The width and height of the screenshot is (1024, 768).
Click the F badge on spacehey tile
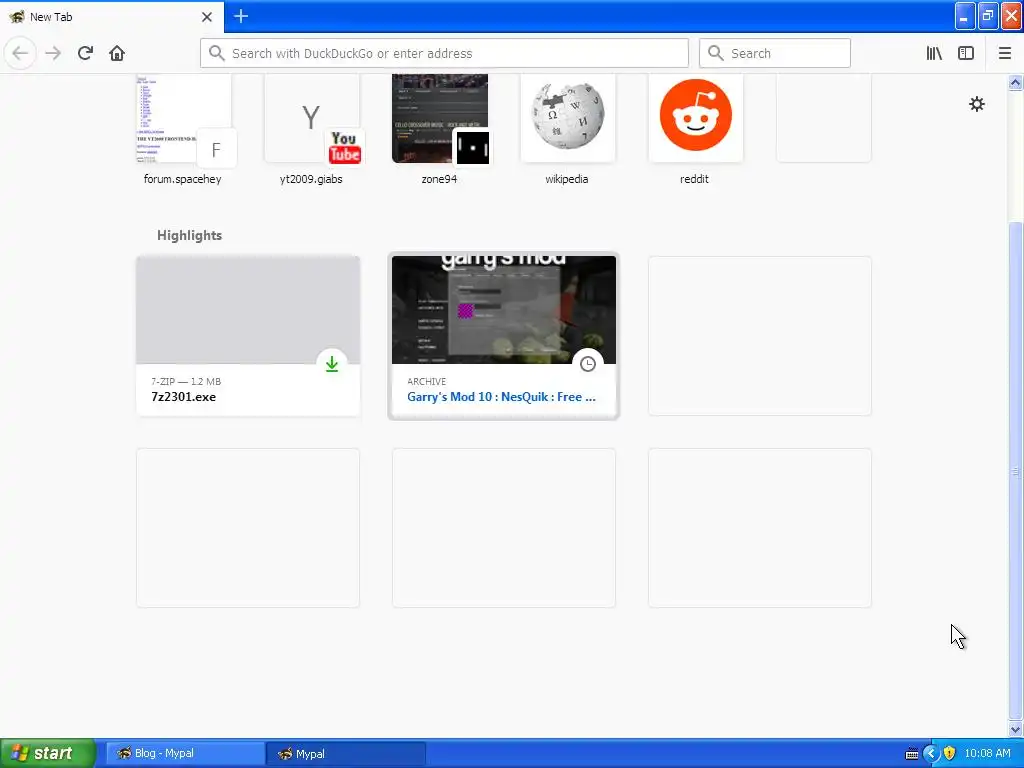[x=216, y=150]
